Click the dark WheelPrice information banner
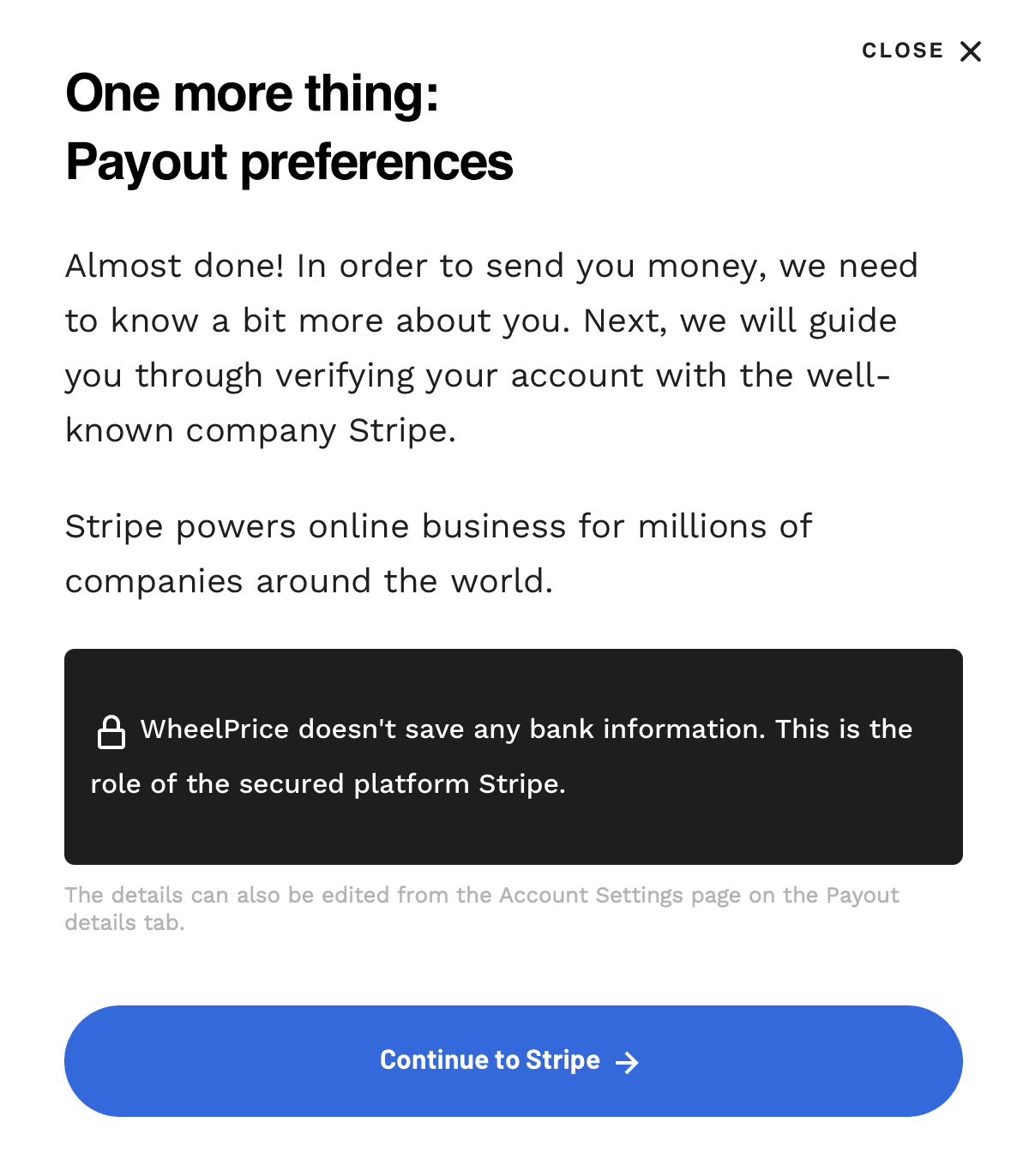Screen dimensions: 1029x1176 [x=514, y=756]
